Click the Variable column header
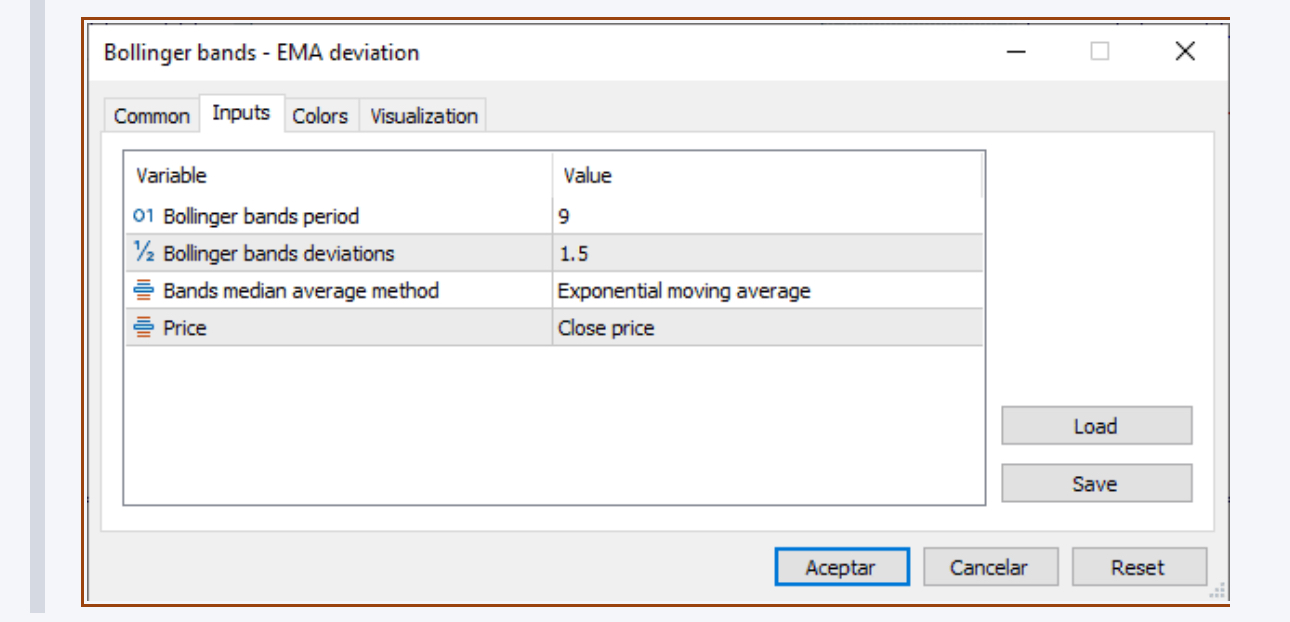 pyautogui.click(x=338, y=176)
